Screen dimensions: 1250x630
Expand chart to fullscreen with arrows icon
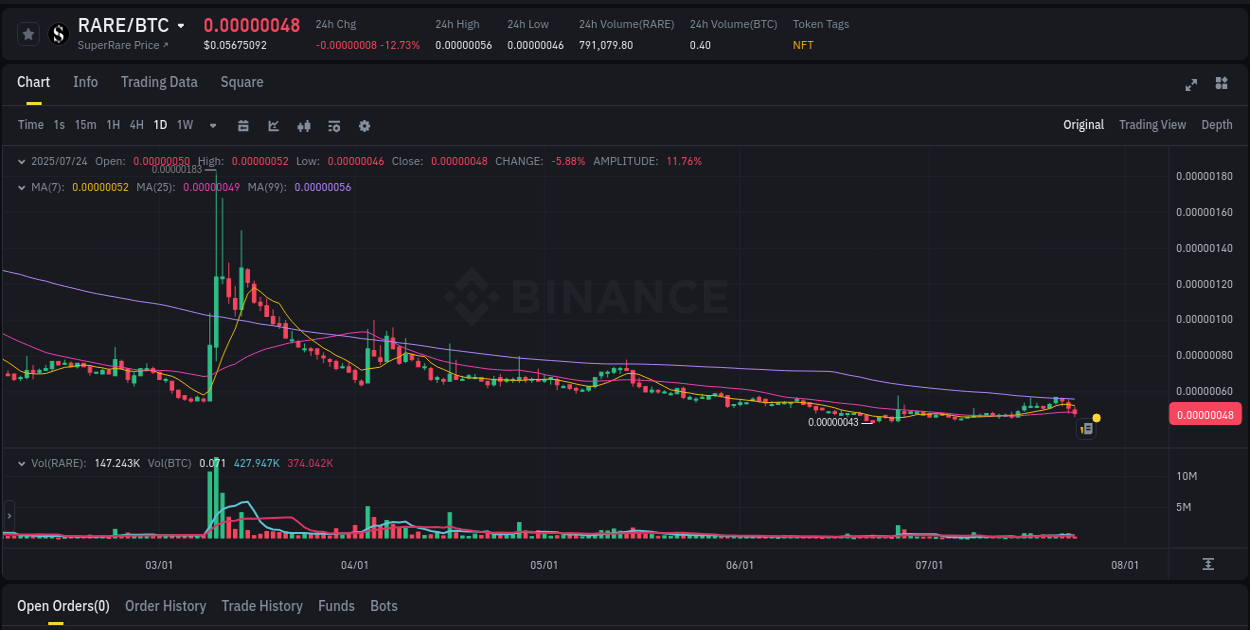[1190, 85]
